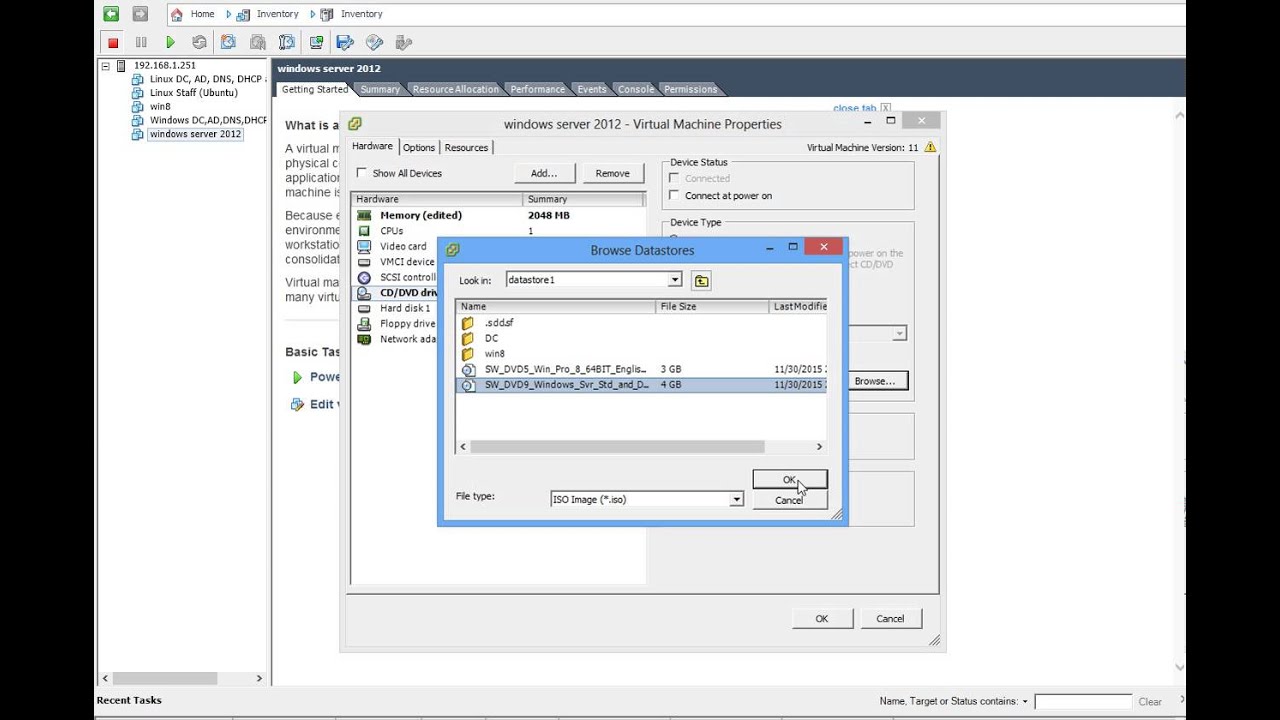Screen dimensions: 1280x720
Task: Click the connect CD/DVD toolbar icon
Action: (375, 42)
